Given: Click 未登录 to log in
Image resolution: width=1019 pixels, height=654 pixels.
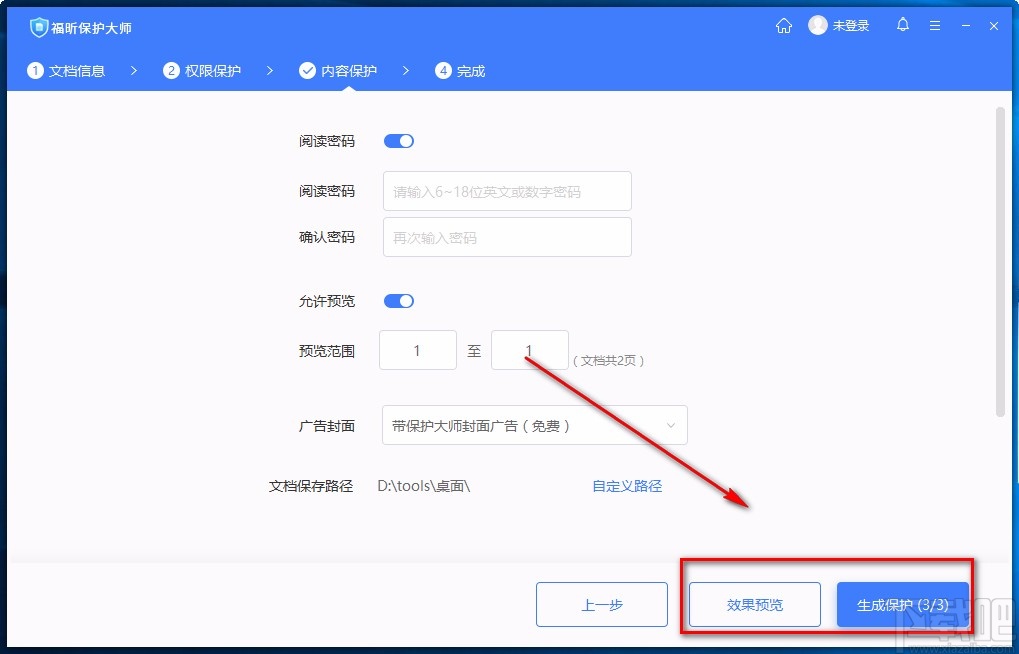Looking at the screenshot, I should [851, 26].
